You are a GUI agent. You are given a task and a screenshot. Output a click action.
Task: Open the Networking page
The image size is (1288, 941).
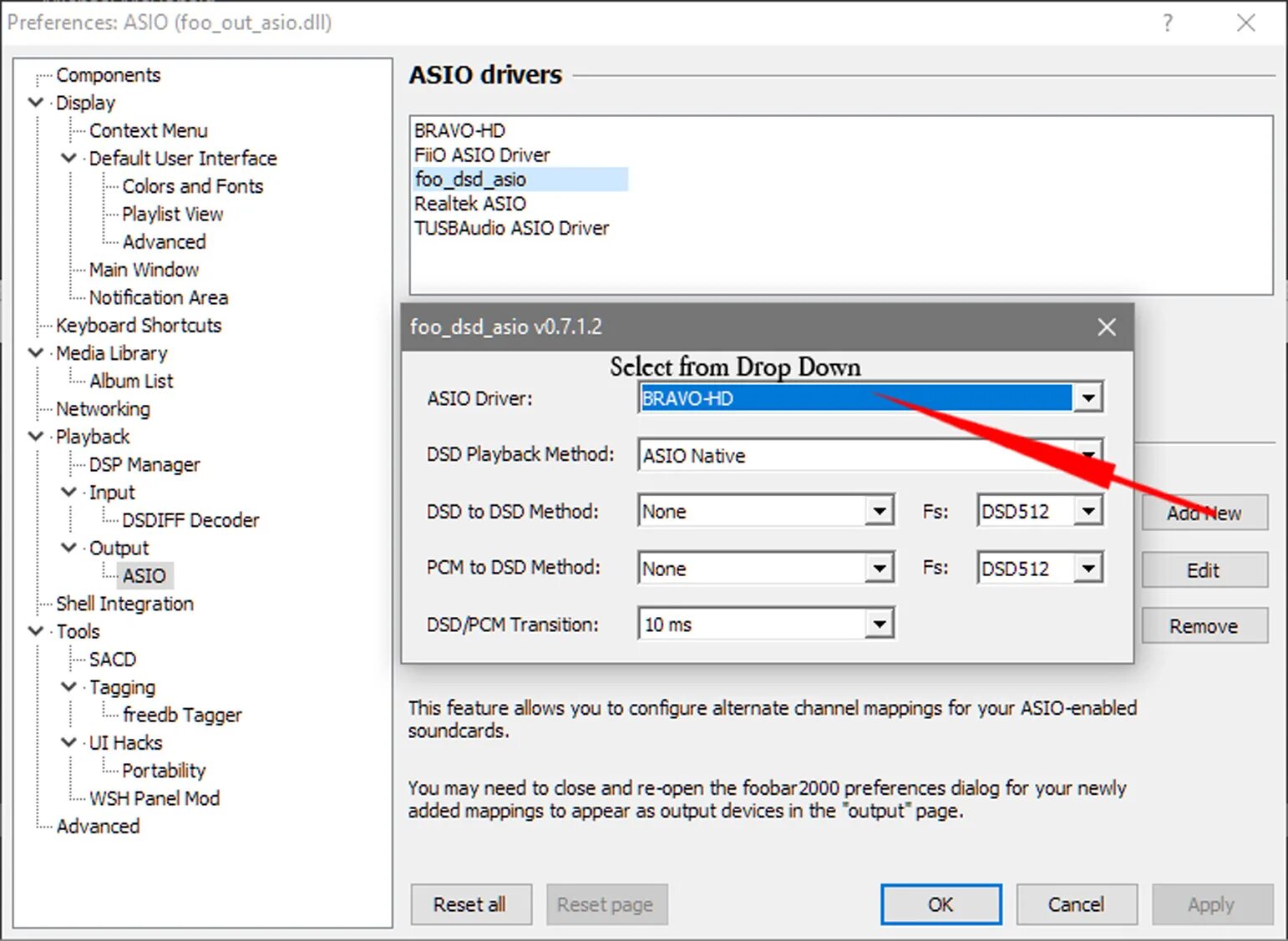tap(103, 409)
